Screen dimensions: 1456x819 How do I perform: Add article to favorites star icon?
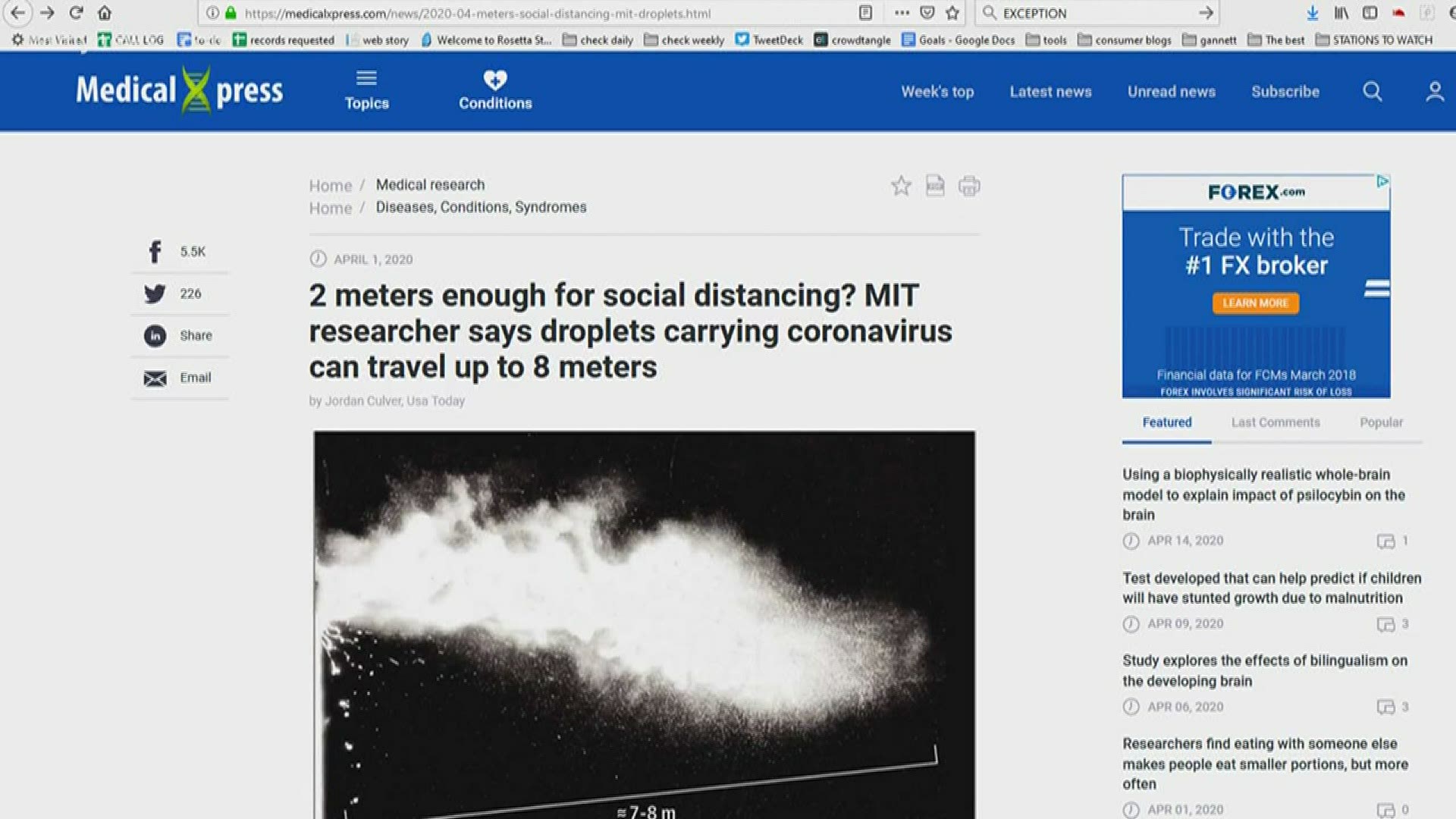901,186
